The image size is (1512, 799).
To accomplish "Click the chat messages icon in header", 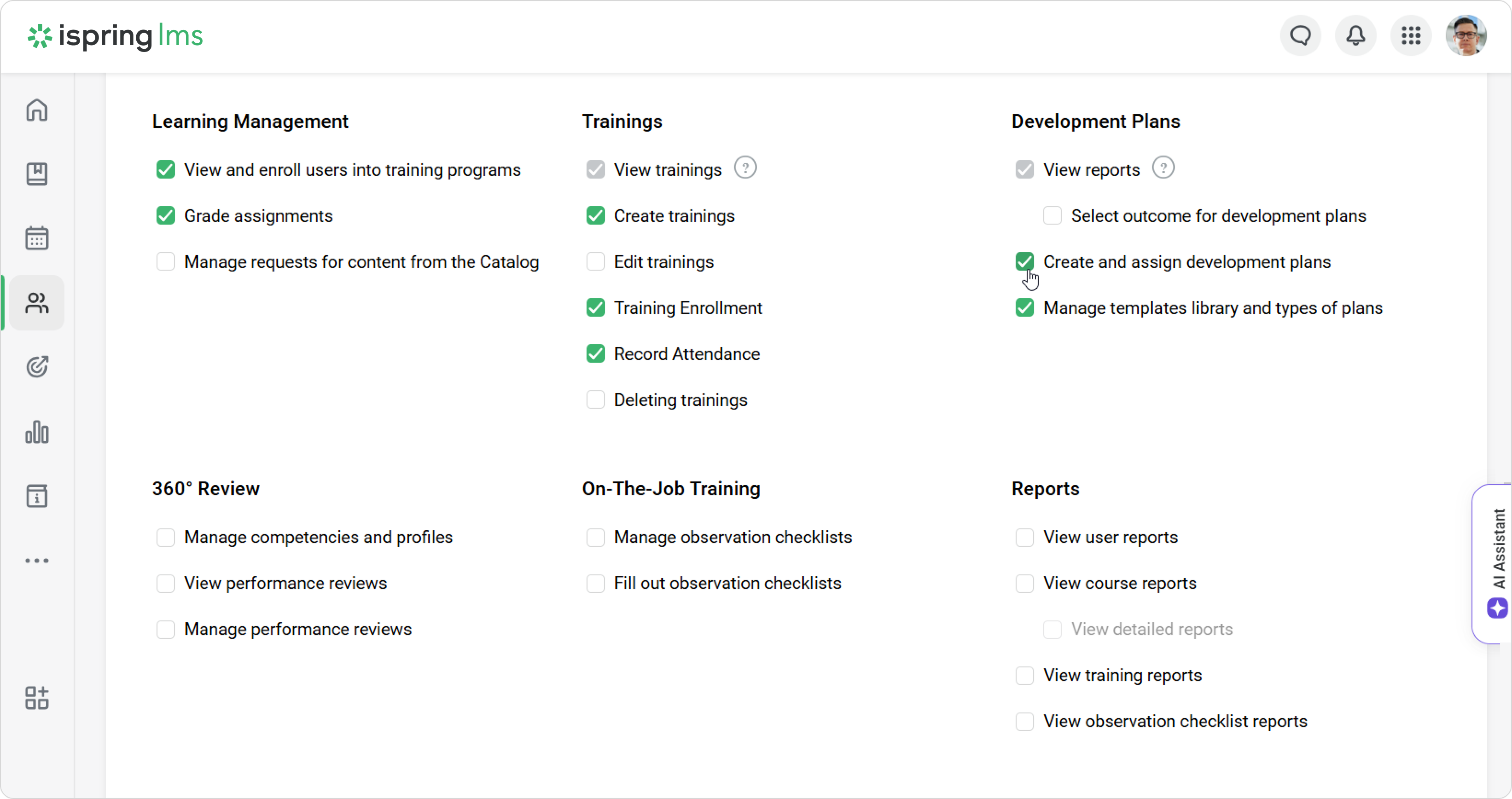I will click(x=1300, y=36).
